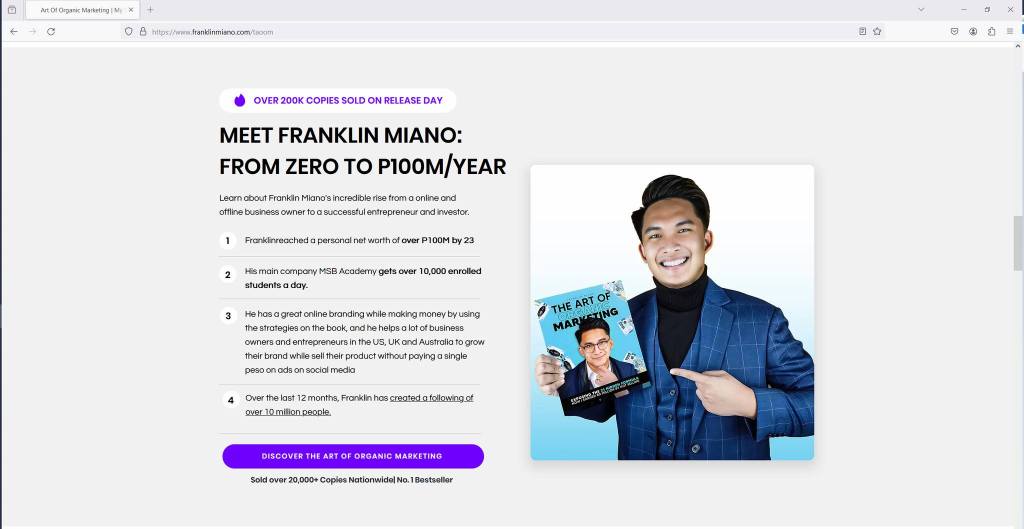Click the franklinmiano.com address bar
Viewport: 1024px width, 529px height.
(x=496, y=31)
